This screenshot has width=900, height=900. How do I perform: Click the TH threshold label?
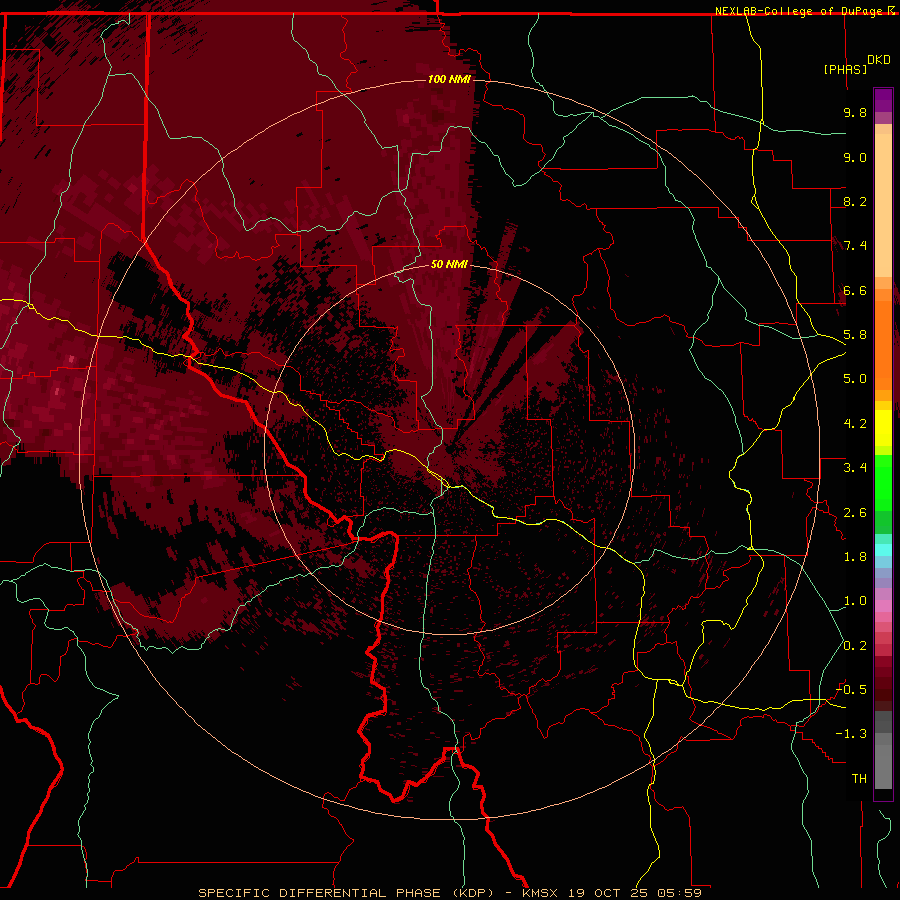point(859,779)
